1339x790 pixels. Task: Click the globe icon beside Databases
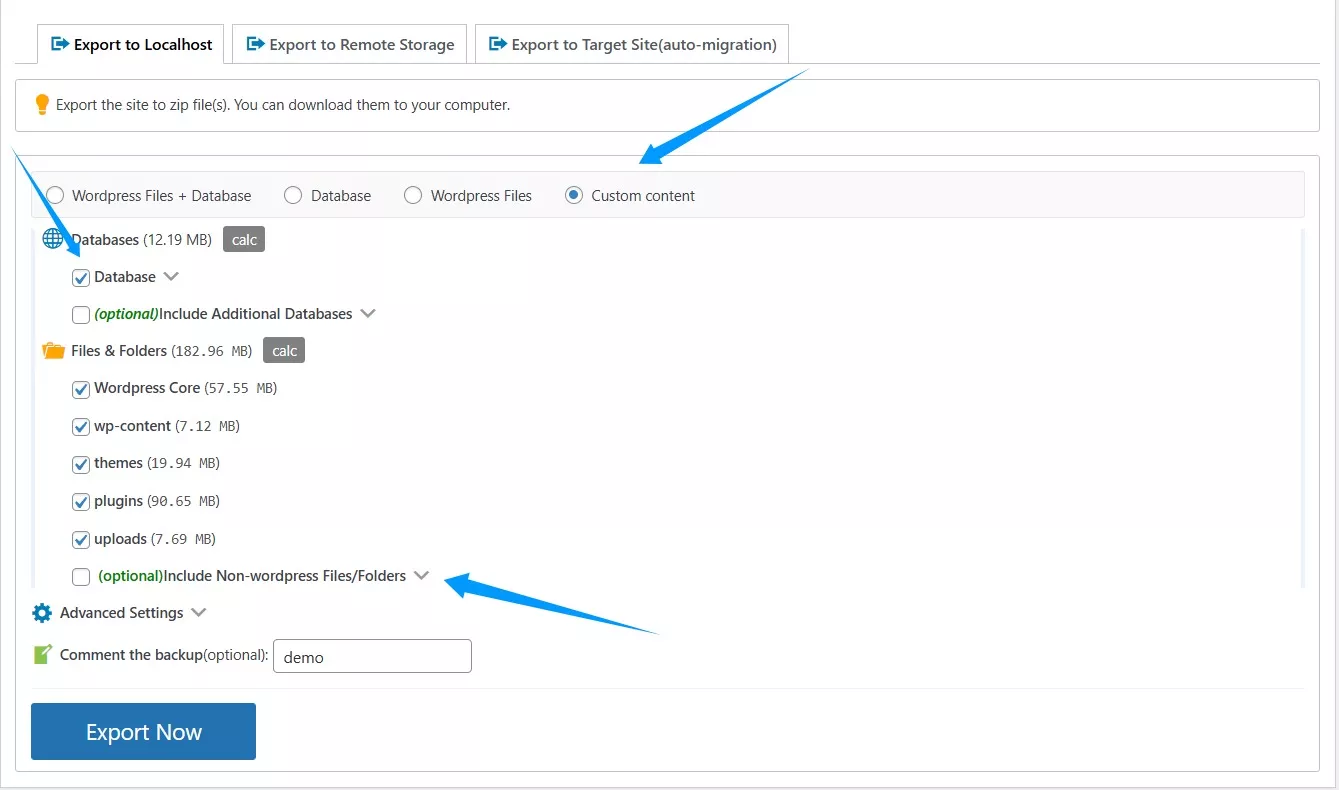coord(53,238)
